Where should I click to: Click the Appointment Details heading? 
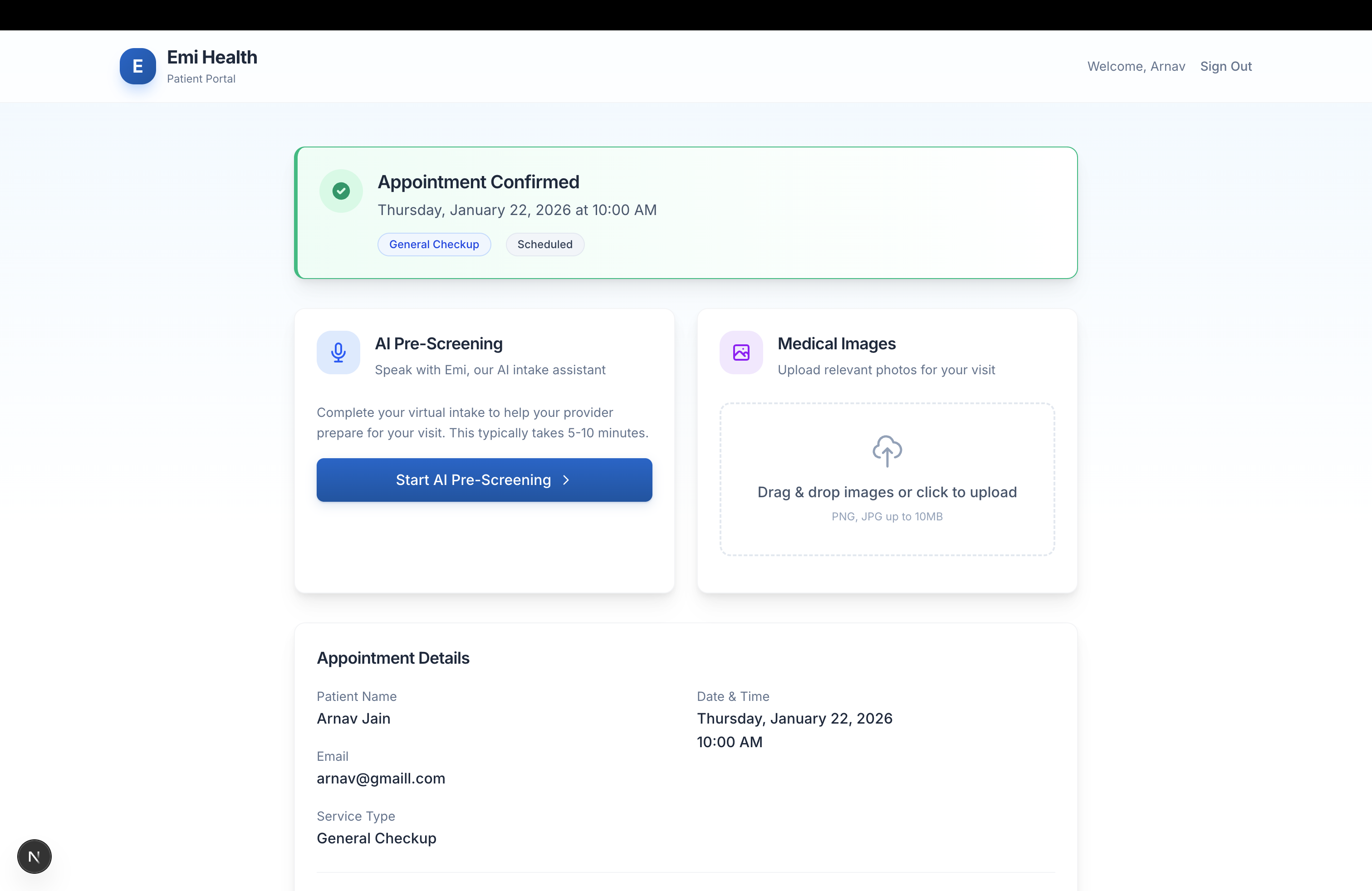392,658
